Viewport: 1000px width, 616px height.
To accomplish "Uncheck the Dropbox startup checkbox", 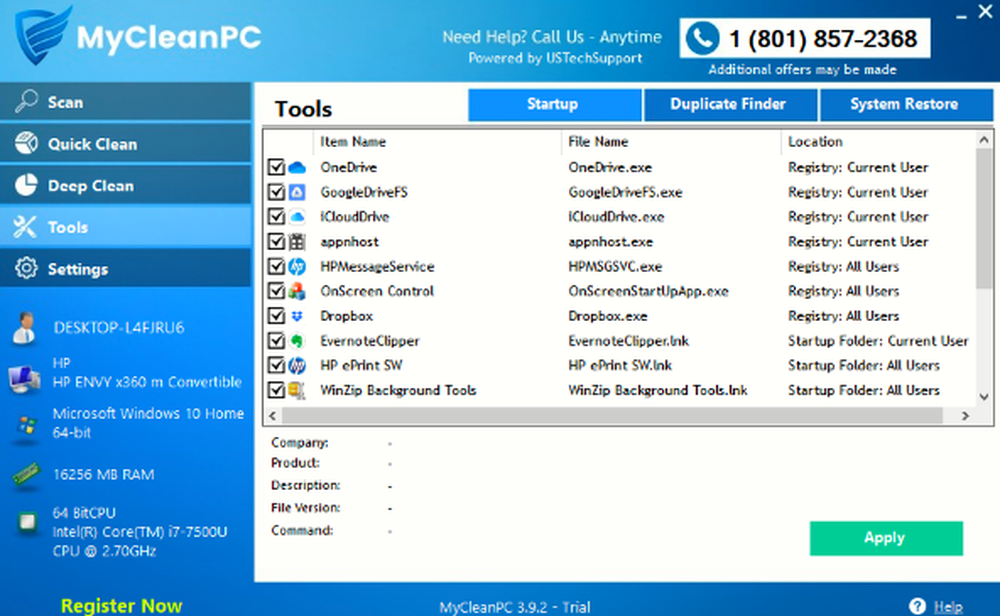I will (x=276, y=316).
